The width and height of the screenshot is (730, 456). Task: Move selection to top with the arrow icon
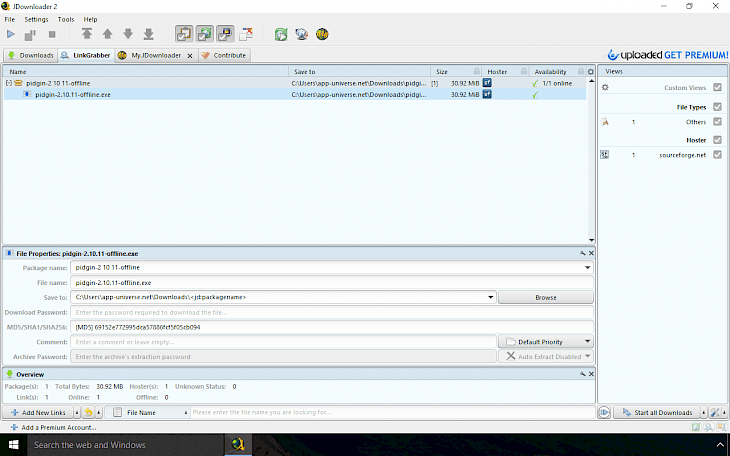(87, 34)
